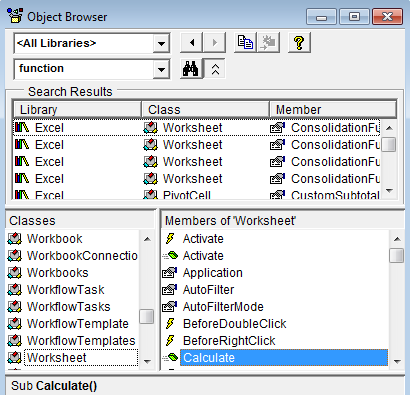This screenshot has height=395, width=410.
Task: Click the Go Forward arrow button
Action: click(214, 43)
